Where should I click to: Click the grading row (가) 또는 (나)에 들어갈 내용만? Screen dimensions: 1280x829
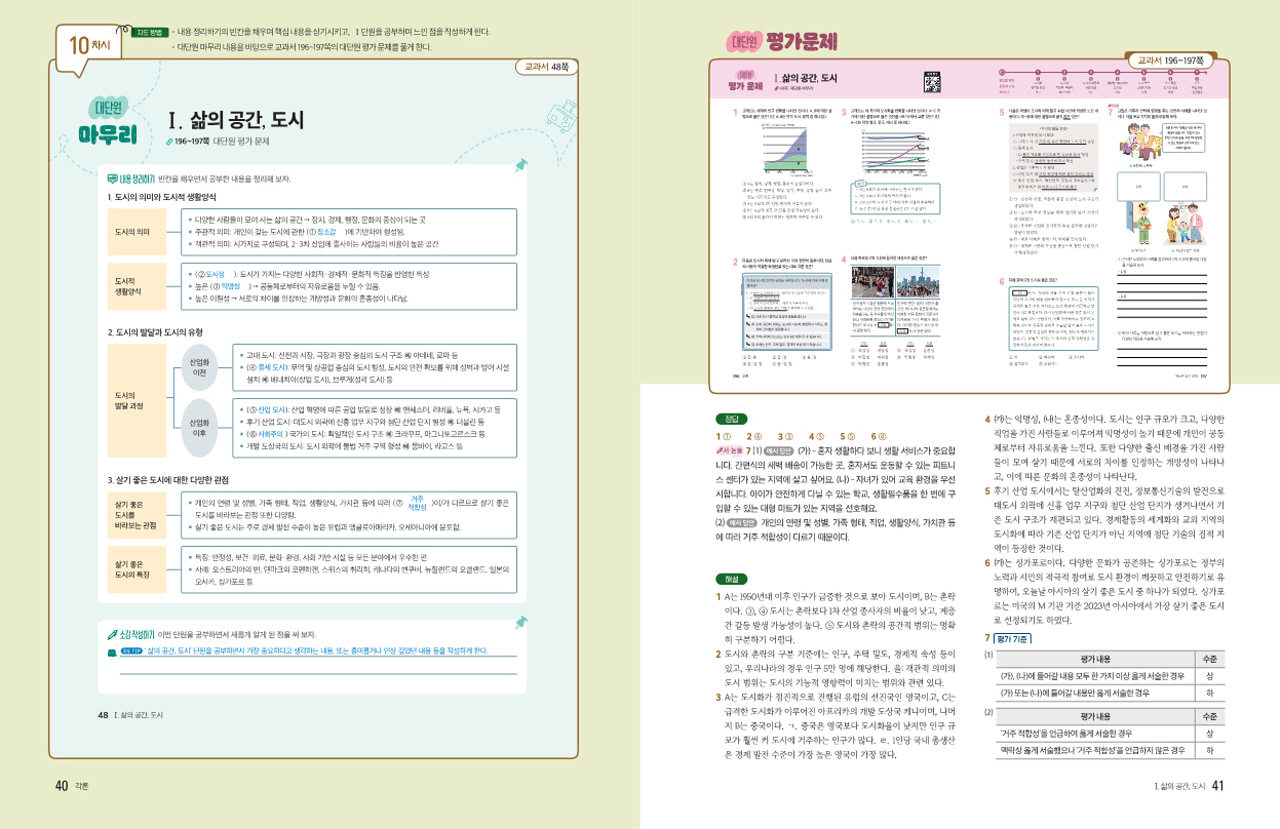pyautogui.click(x=1110, y=691)
